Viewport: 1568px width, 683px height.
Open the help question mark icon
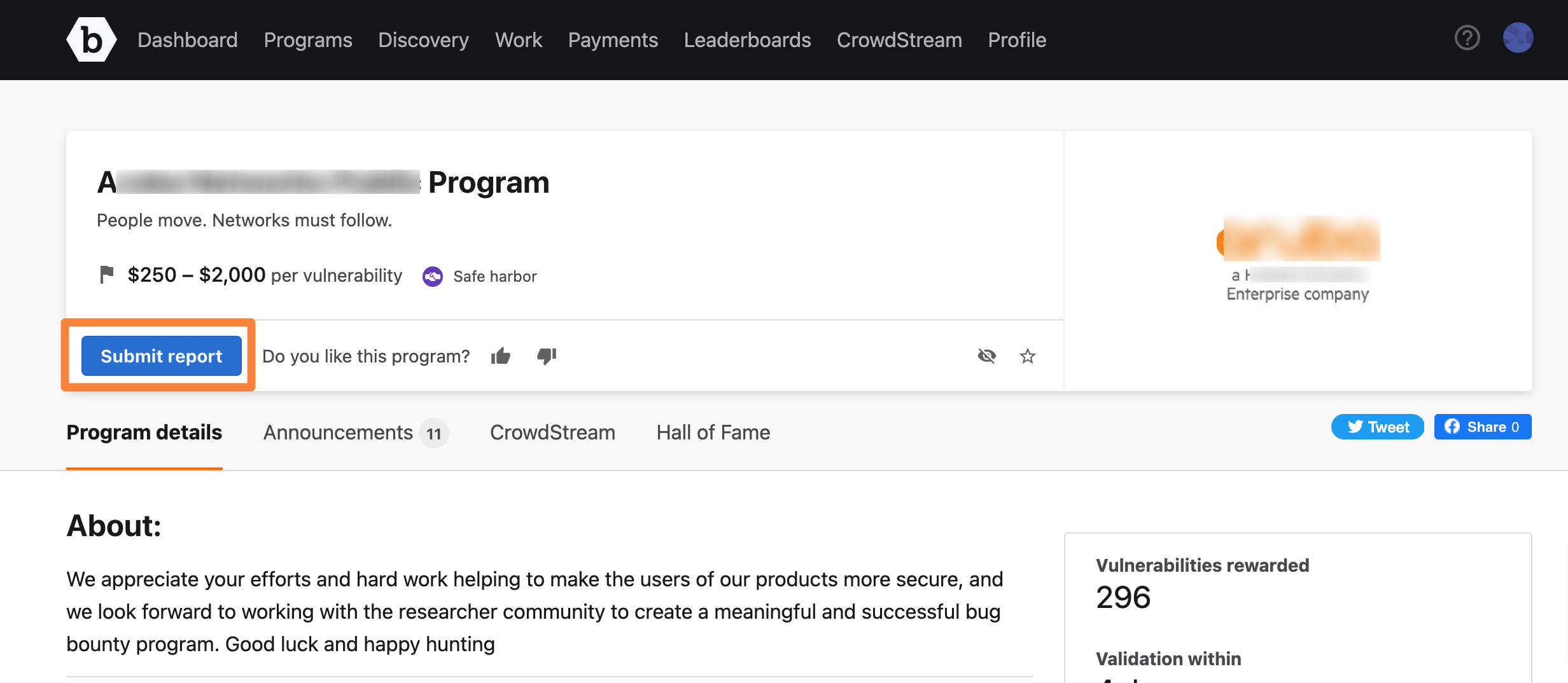tap(1467, 38)
